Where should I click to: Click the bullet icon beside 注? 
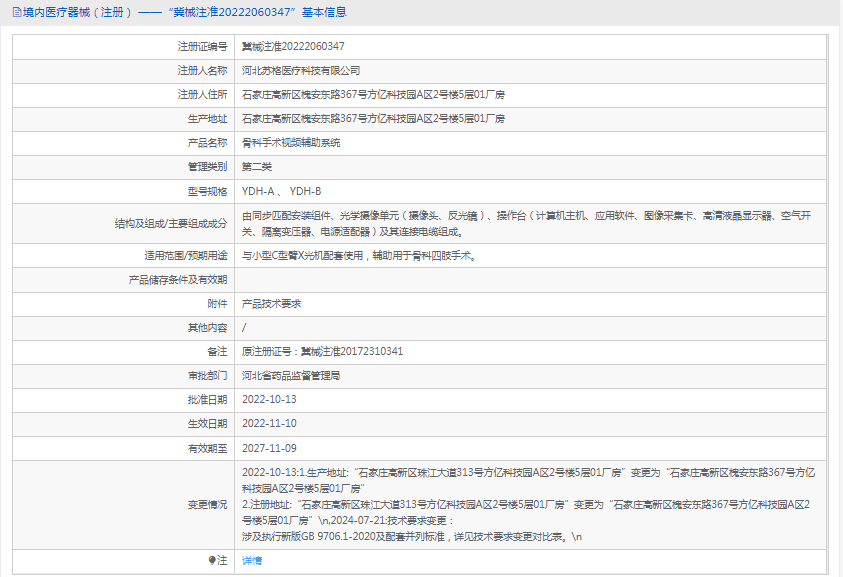212,560
